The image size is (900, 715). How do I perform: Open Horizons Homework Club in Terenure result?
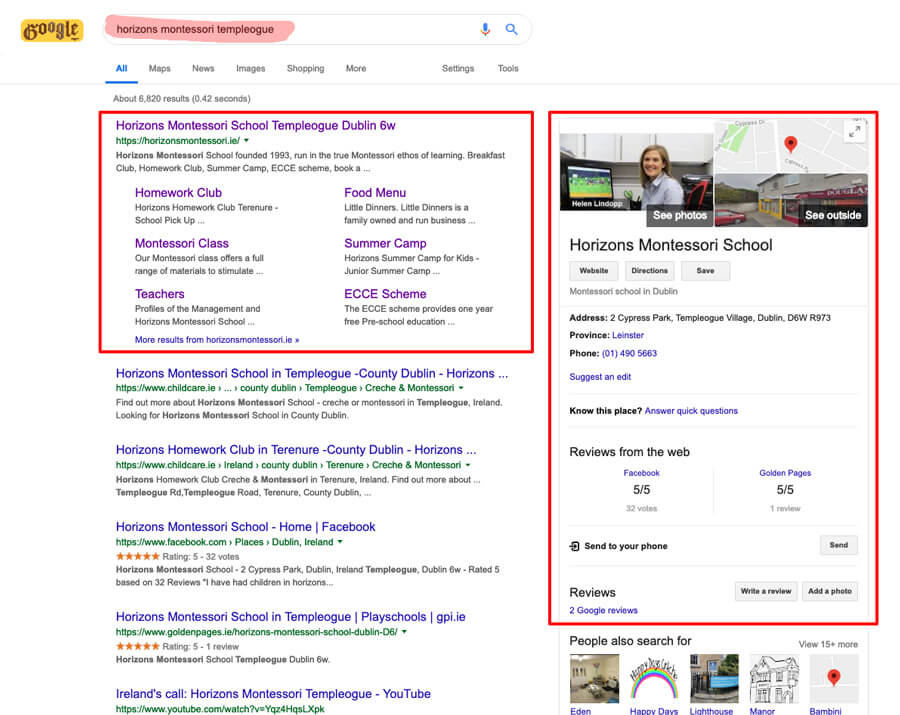tap(296, 450)
